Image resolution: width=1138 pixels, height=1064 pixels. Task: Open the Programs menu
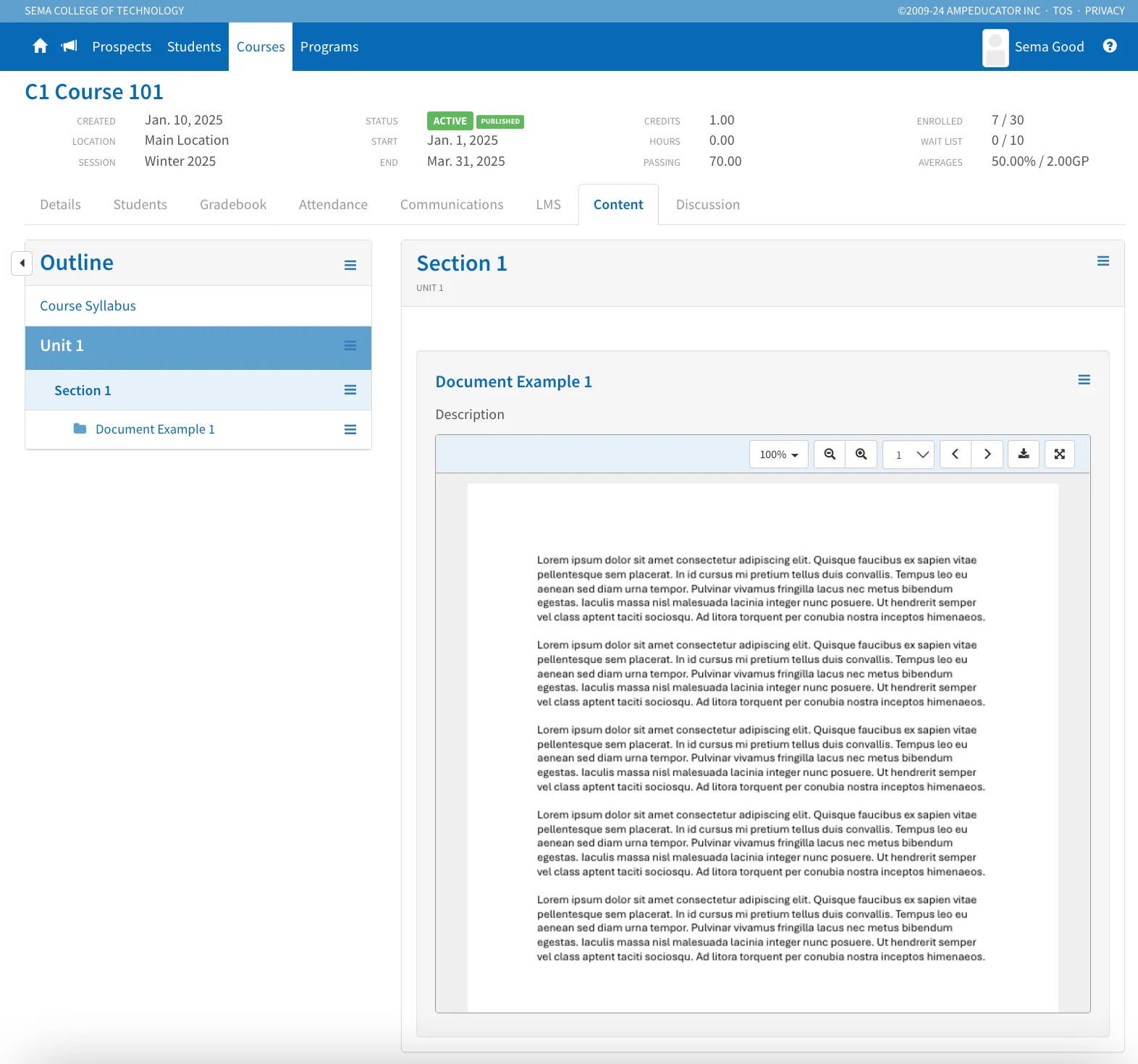(329, 47)
